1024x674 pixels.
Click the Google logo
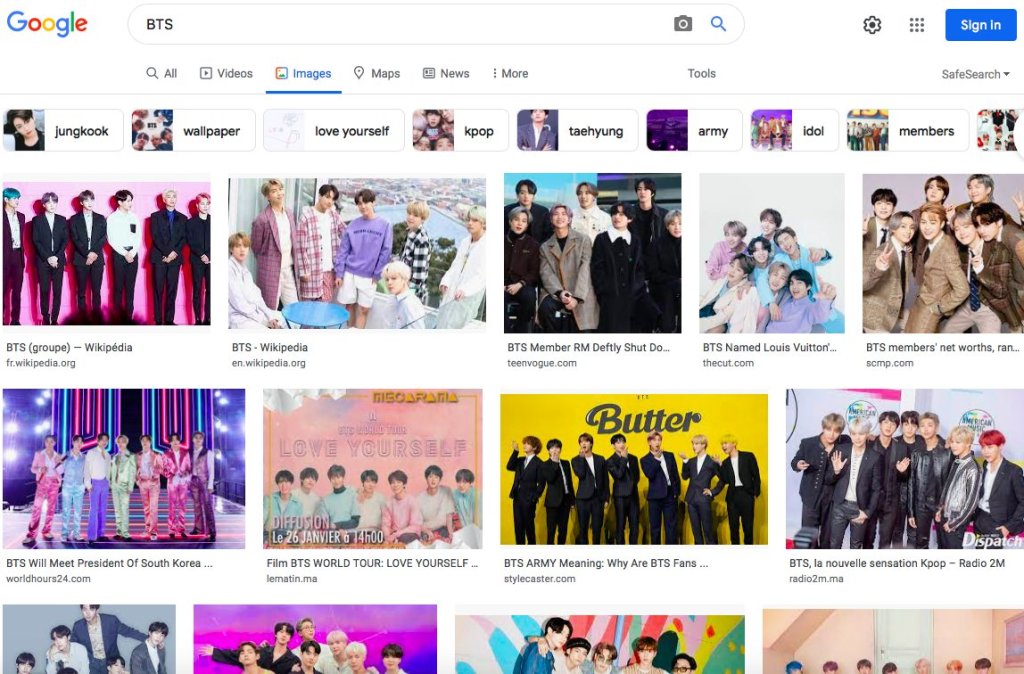pyautogui.click(x=47, y=24)
